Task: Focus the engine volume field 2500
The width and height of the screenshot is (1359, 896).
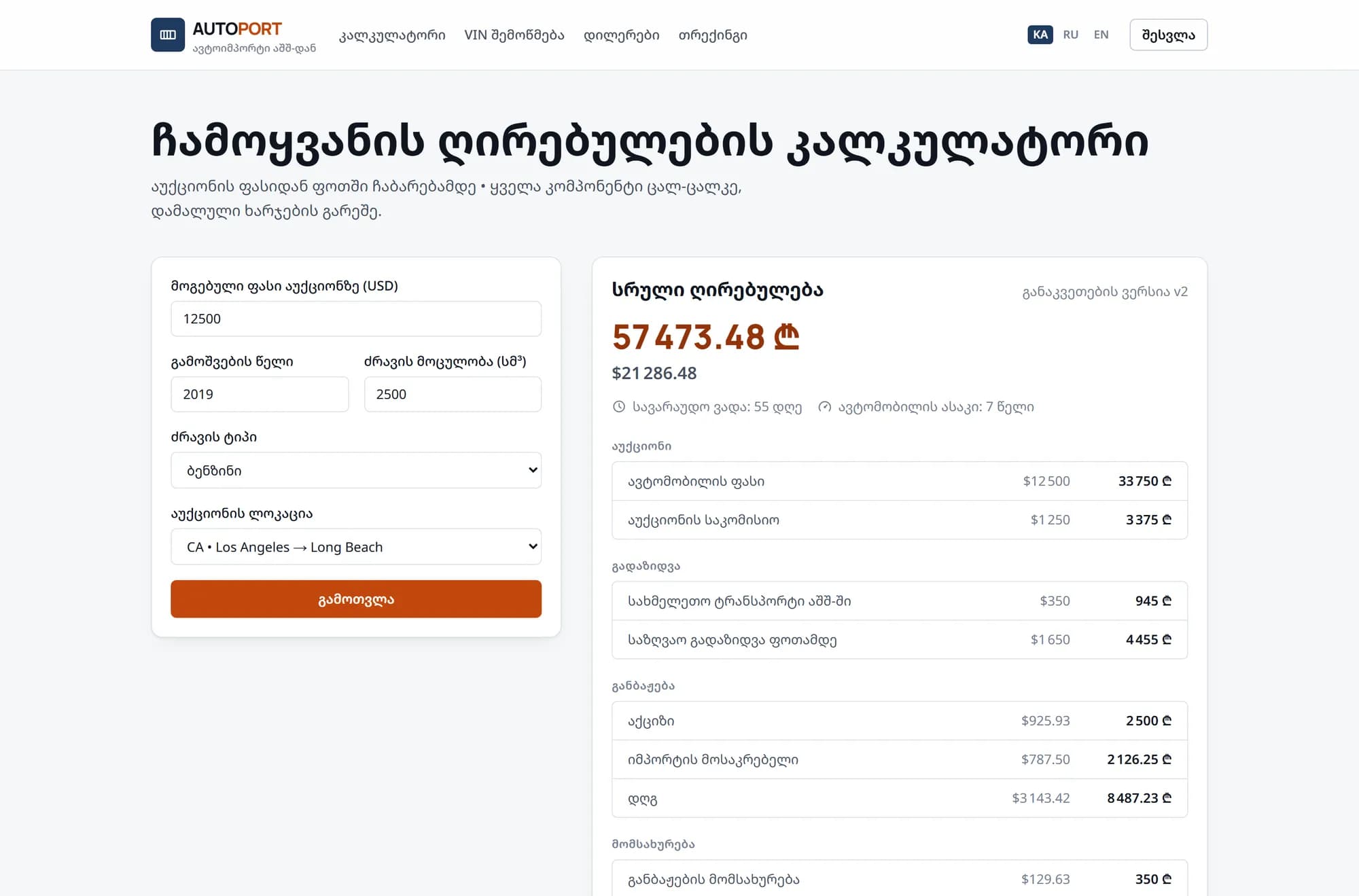Action: pos(453,394)
